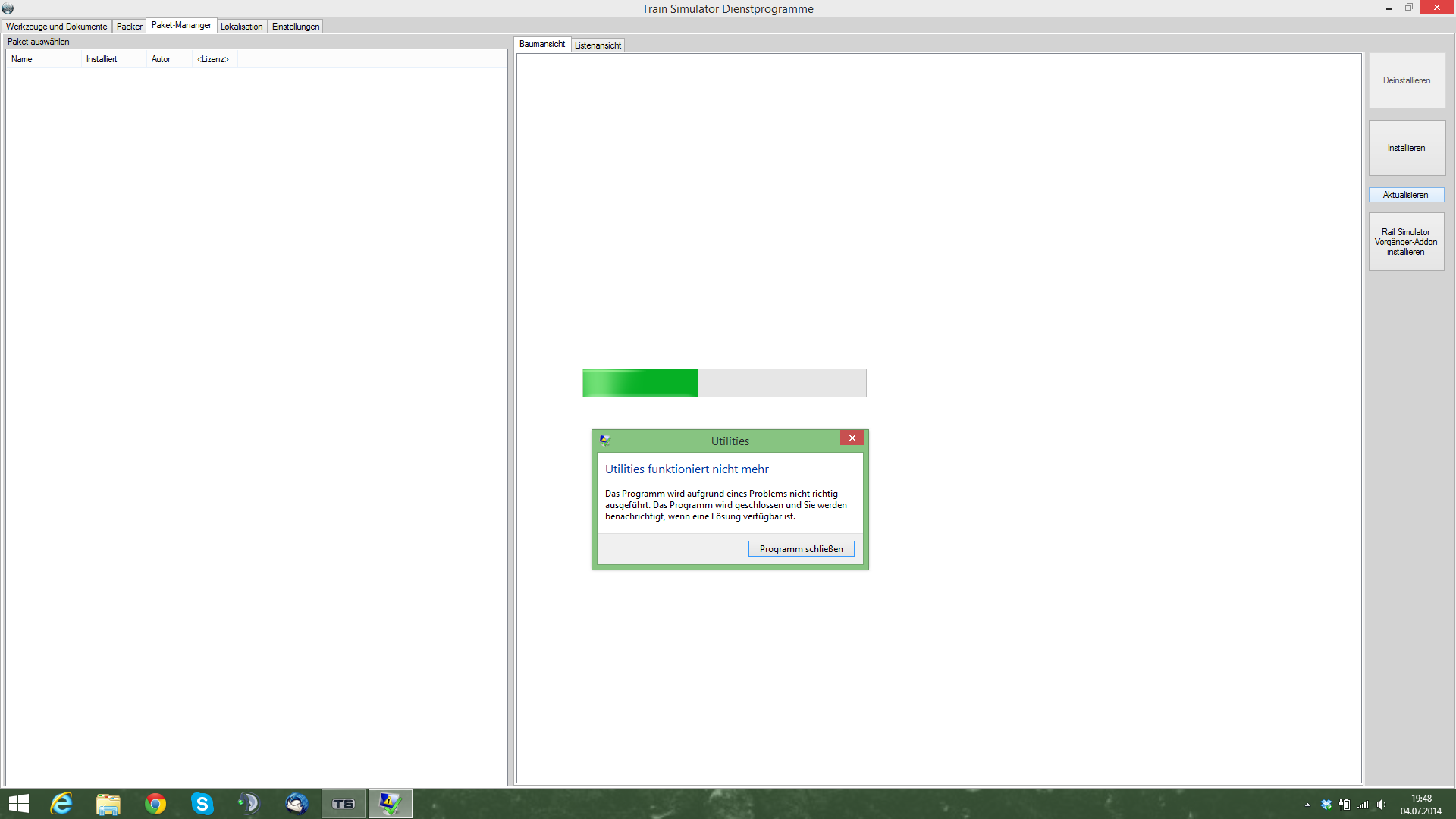The height and width of the screenshot is (819, 1456).
Task: Open the Thunderbird mail icon
Action: 297,804
